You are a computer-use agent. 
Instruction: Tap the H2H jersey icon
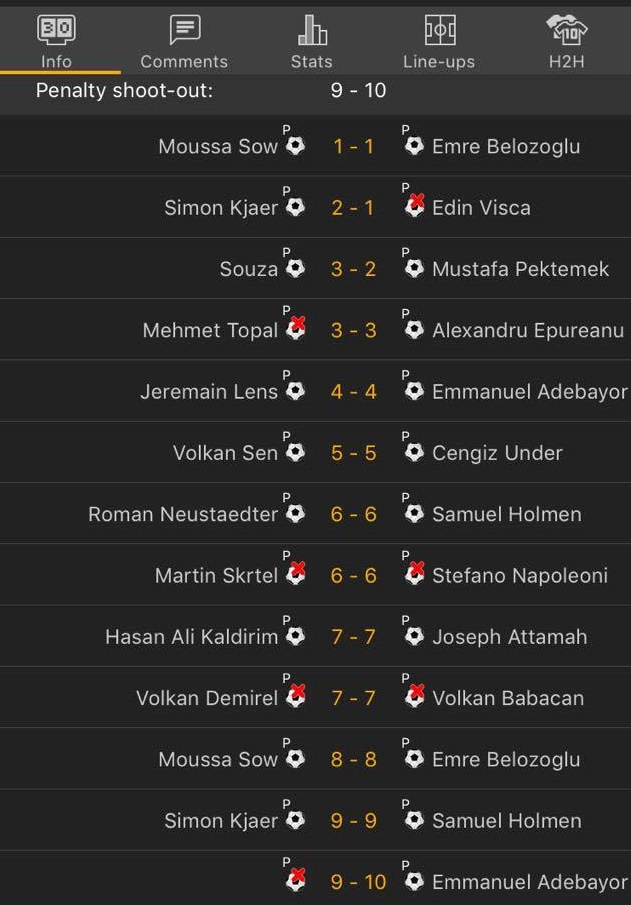point(566,29)
